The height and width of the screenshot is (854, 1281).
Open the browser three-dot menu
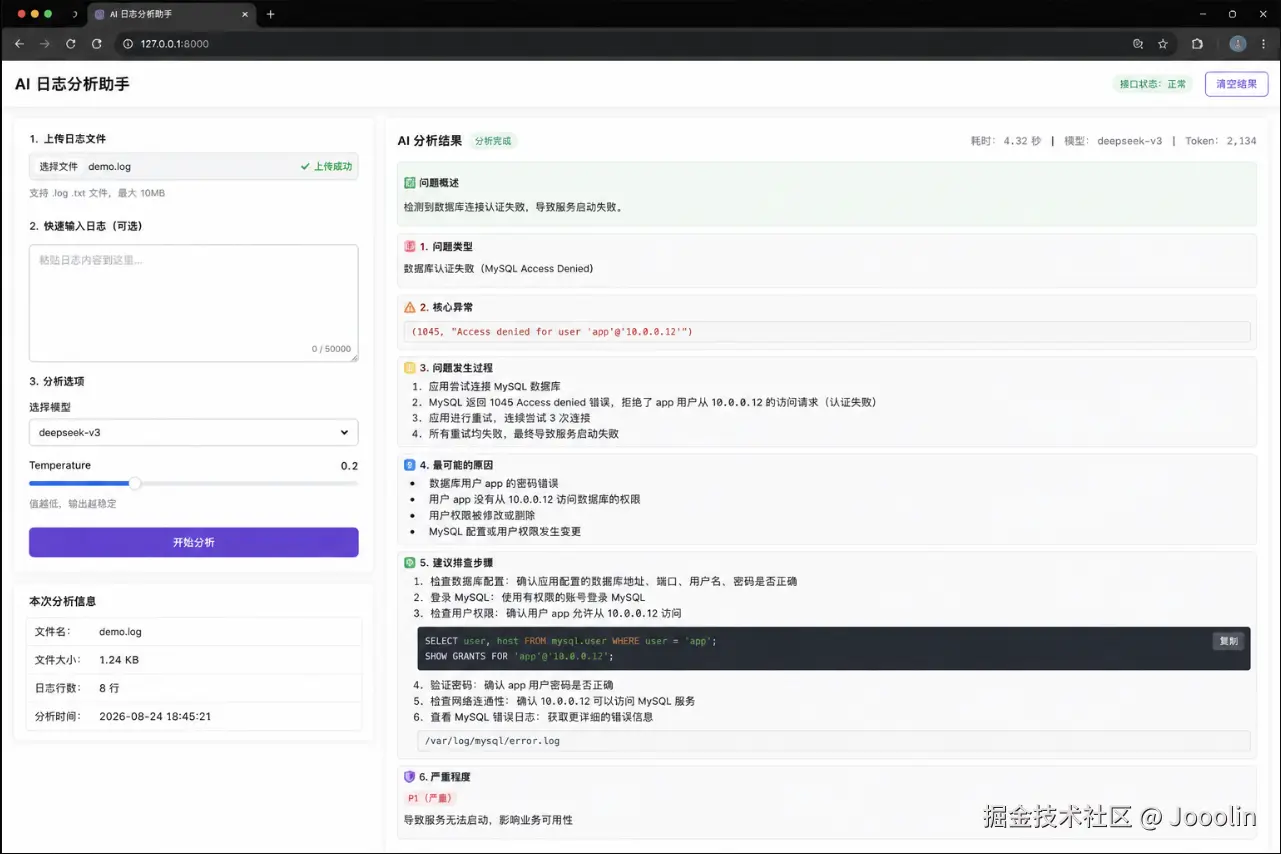point(1263,44)
